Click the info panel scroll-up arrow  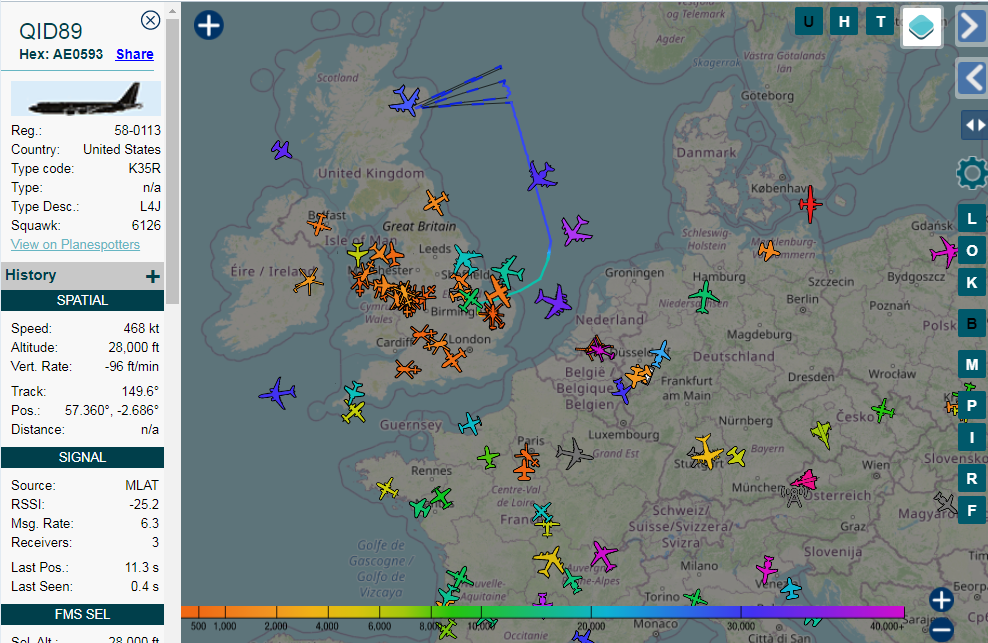coord(173,11)
